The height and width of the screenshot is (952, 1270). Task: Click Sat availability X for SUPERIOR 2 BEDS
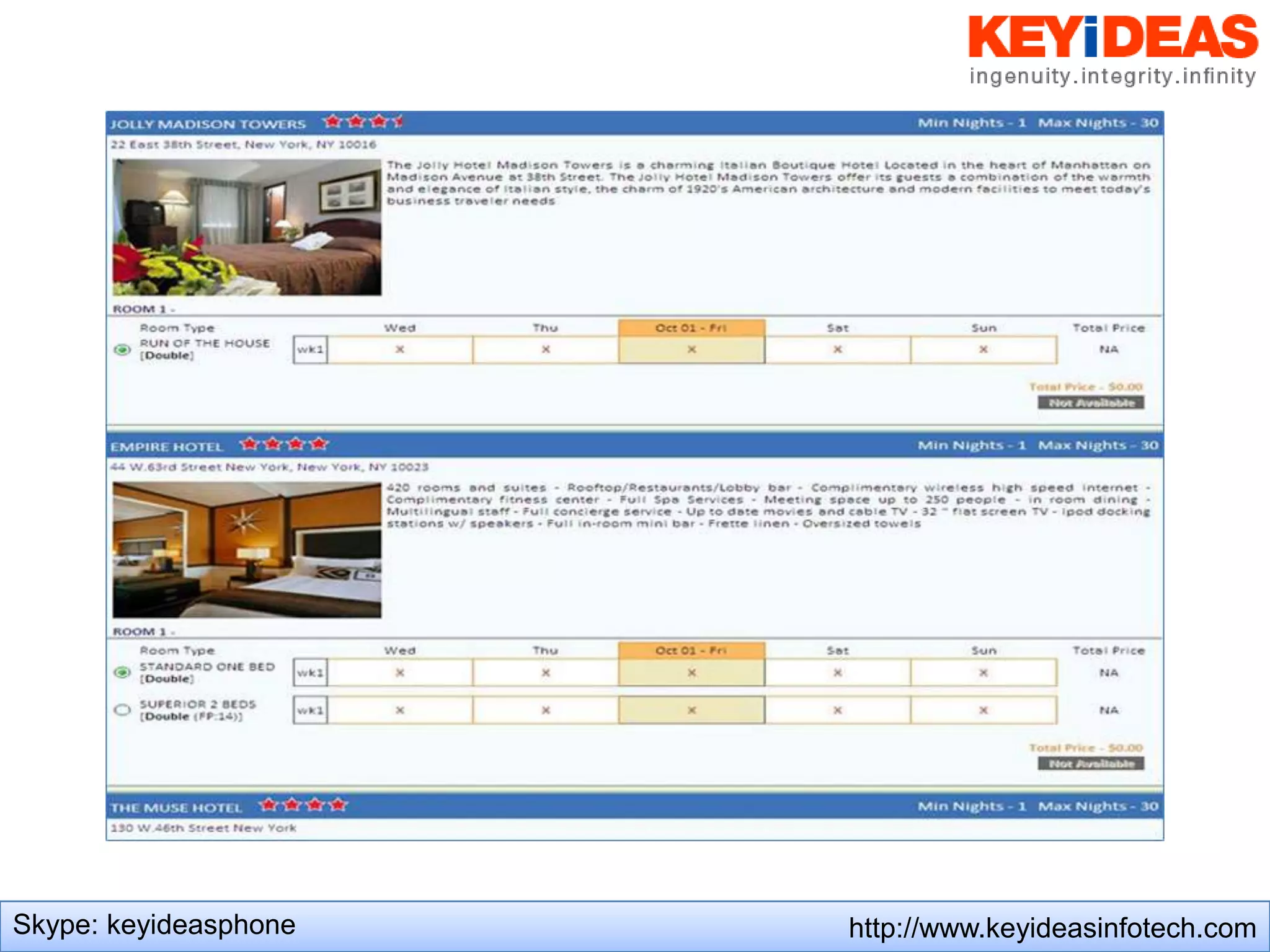tap(838, 710)
